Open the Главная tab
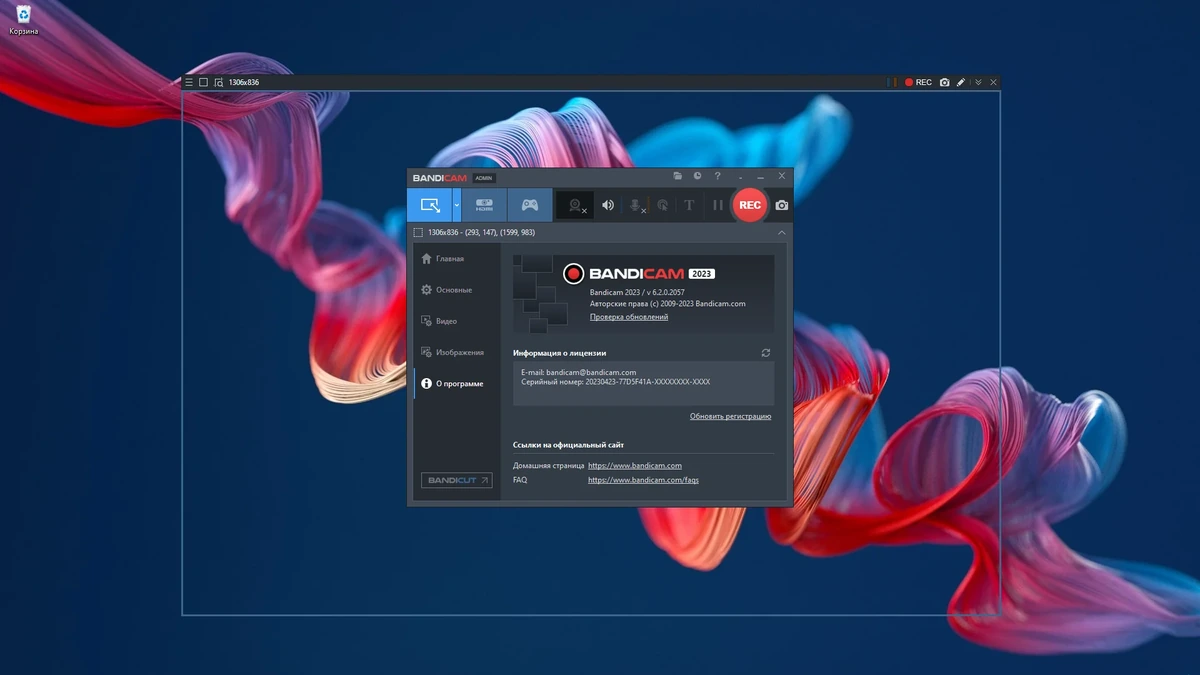The image size is (1200, 675). 457,259
